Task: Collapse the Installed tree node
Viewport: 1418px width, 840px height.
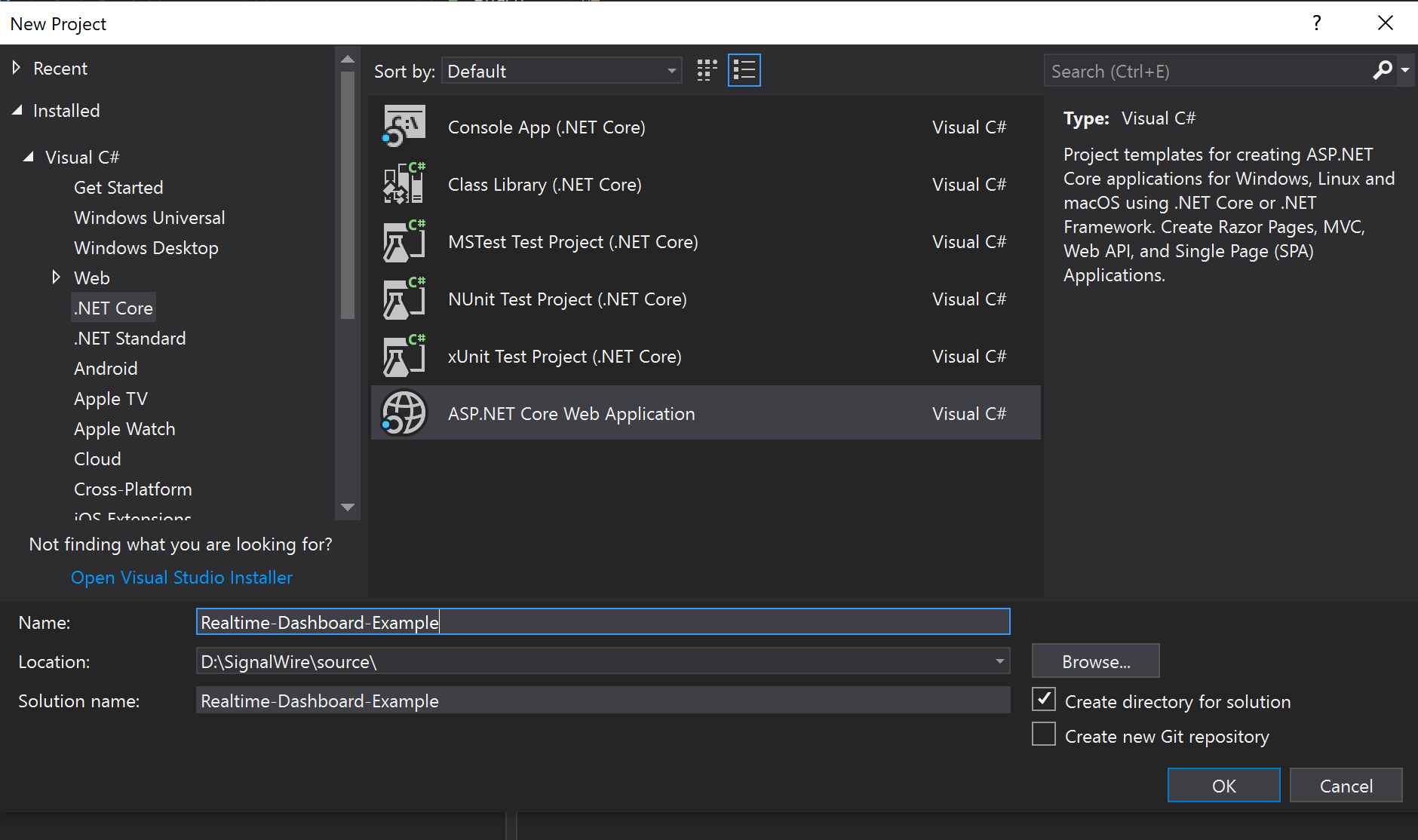Action: click(x=17, y=110)
